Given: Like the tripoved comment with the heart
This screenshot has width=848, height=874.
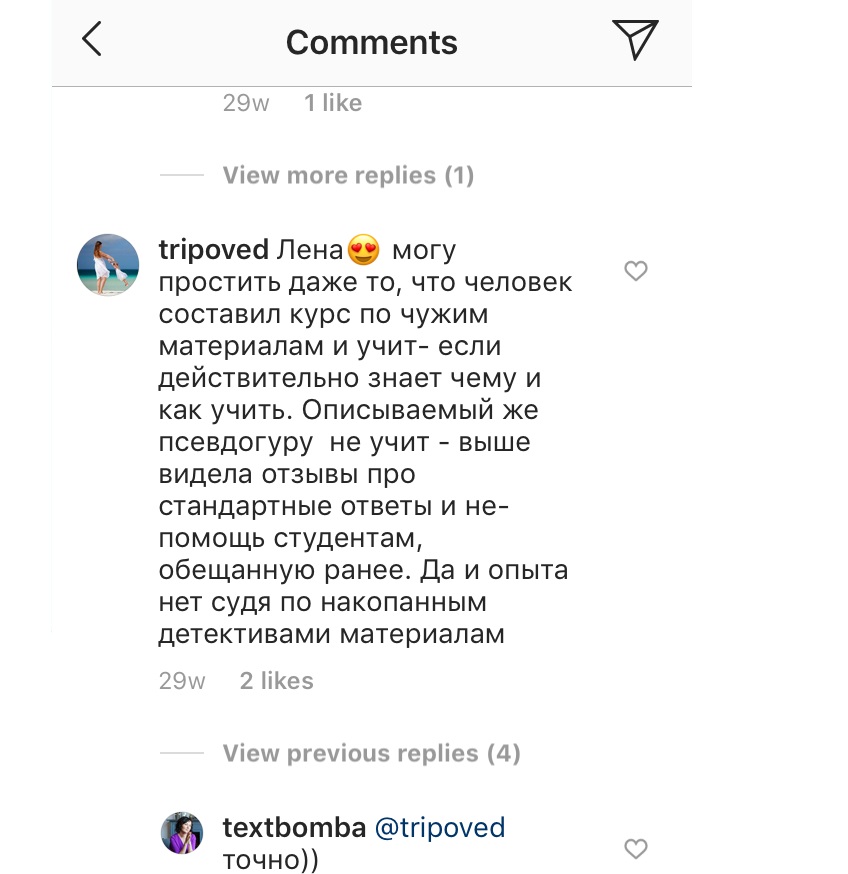Looking at the screenshot, I should click(636, 271).
